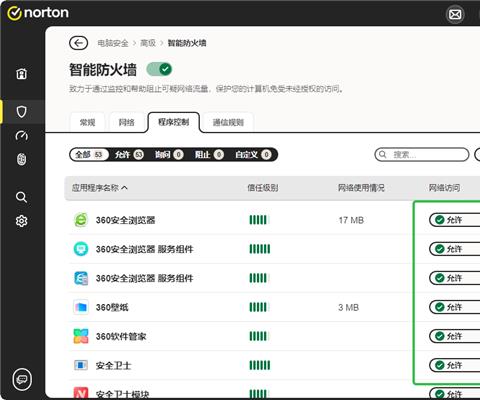
Task: Open the speedometer Performance icon in sidebar
Action: [22, 136]
